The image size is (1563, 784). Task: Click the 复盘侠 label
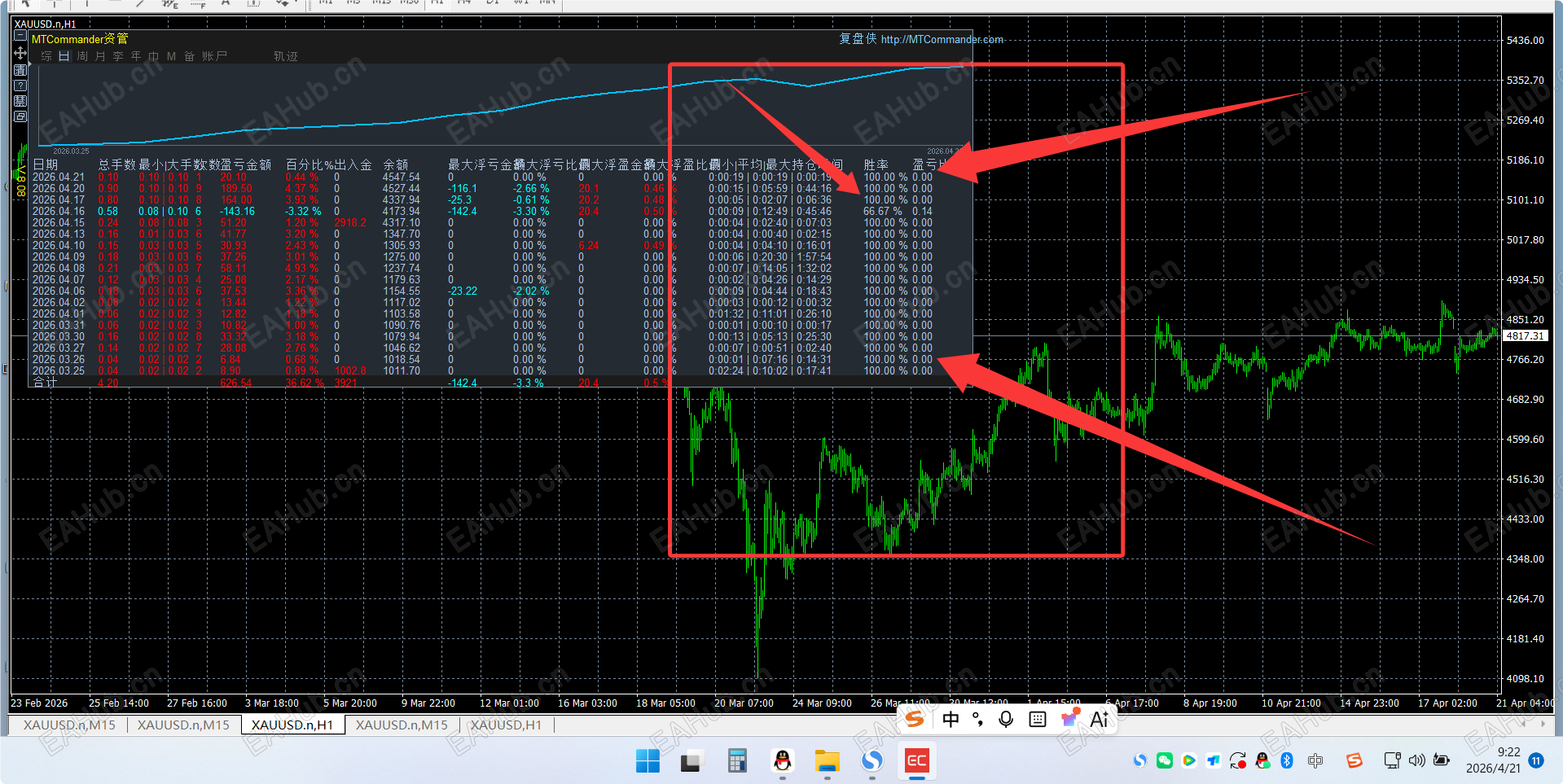pyautogui.click(x=858, y=39)
